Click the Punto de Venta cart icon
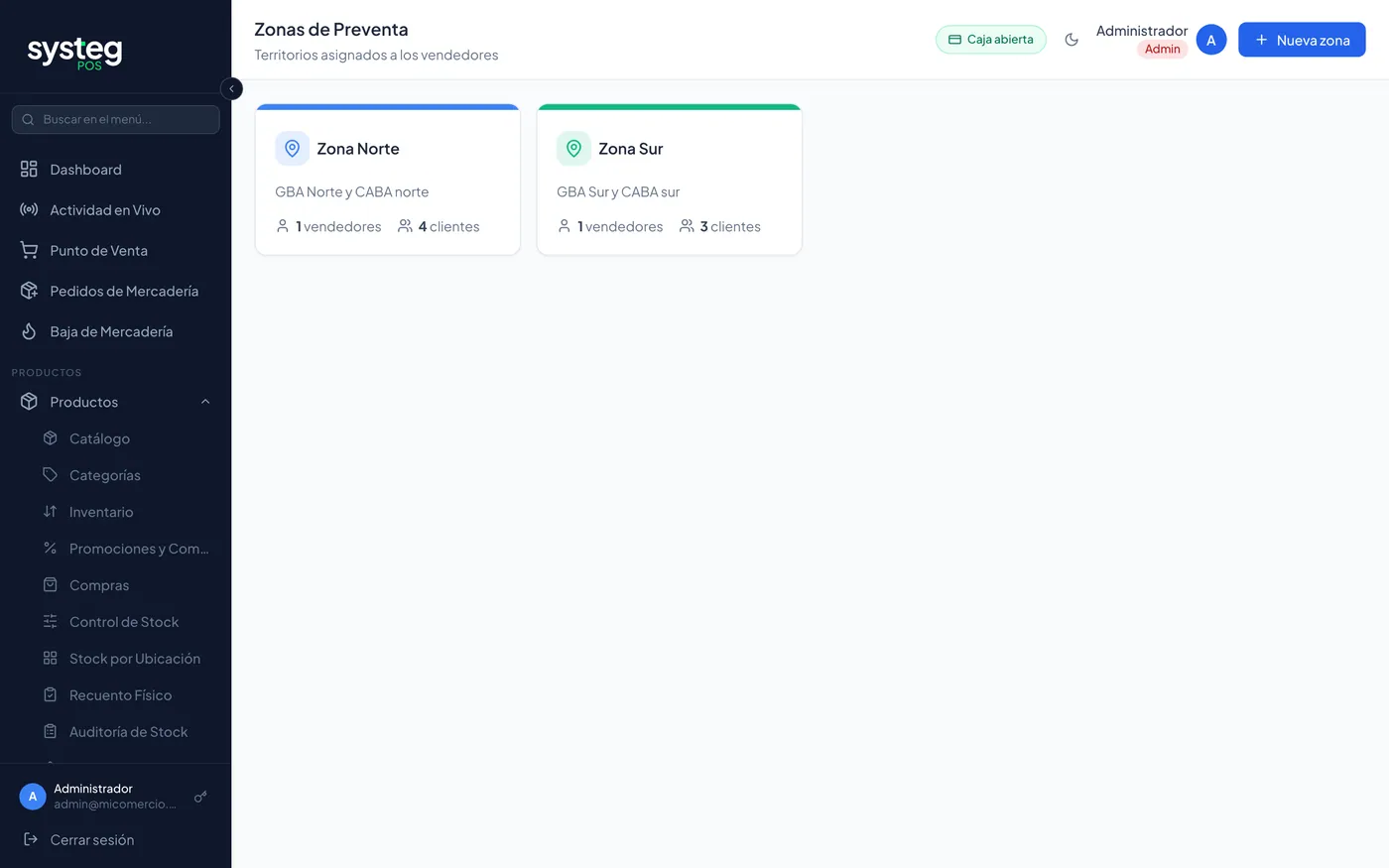This screenshot has width=1389, height=868. point(29,251)
